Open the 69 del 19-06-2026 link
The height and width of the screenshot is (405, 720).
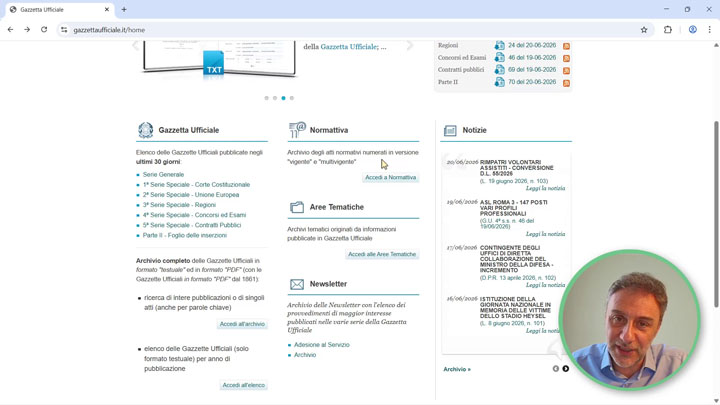click(x=532, y=70)
